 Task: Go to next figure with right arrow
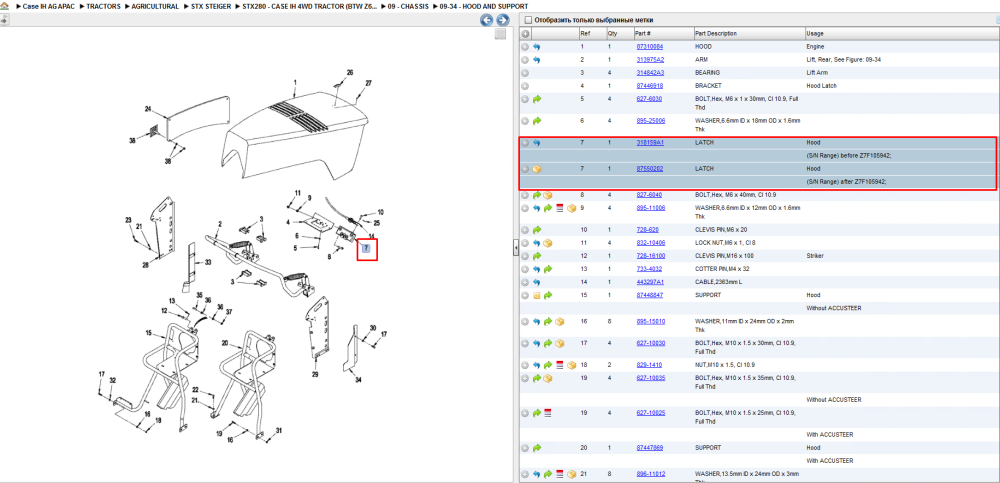coord(503,20)
